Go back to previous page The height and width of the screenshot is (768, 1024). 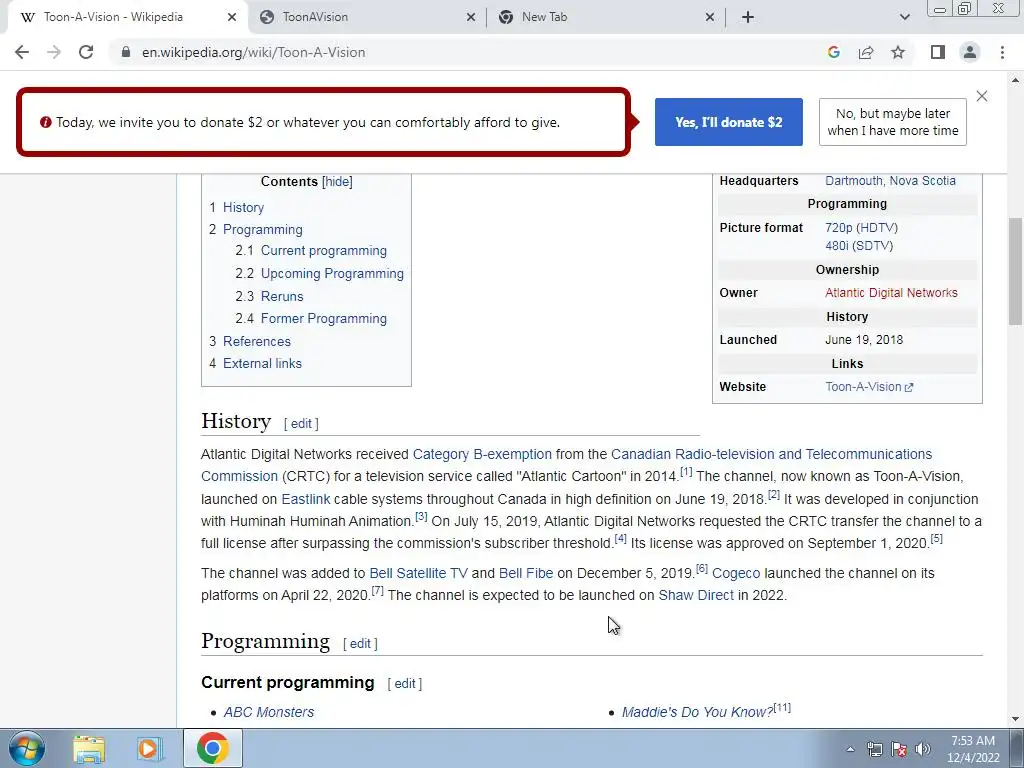(x=22, y=52)
